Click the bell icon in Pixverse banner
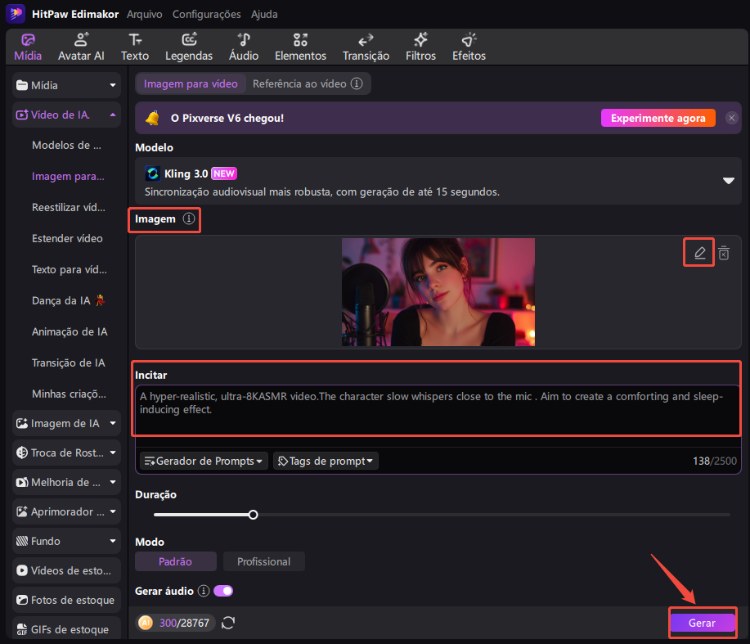750x644 pixels. pos(153,118)
